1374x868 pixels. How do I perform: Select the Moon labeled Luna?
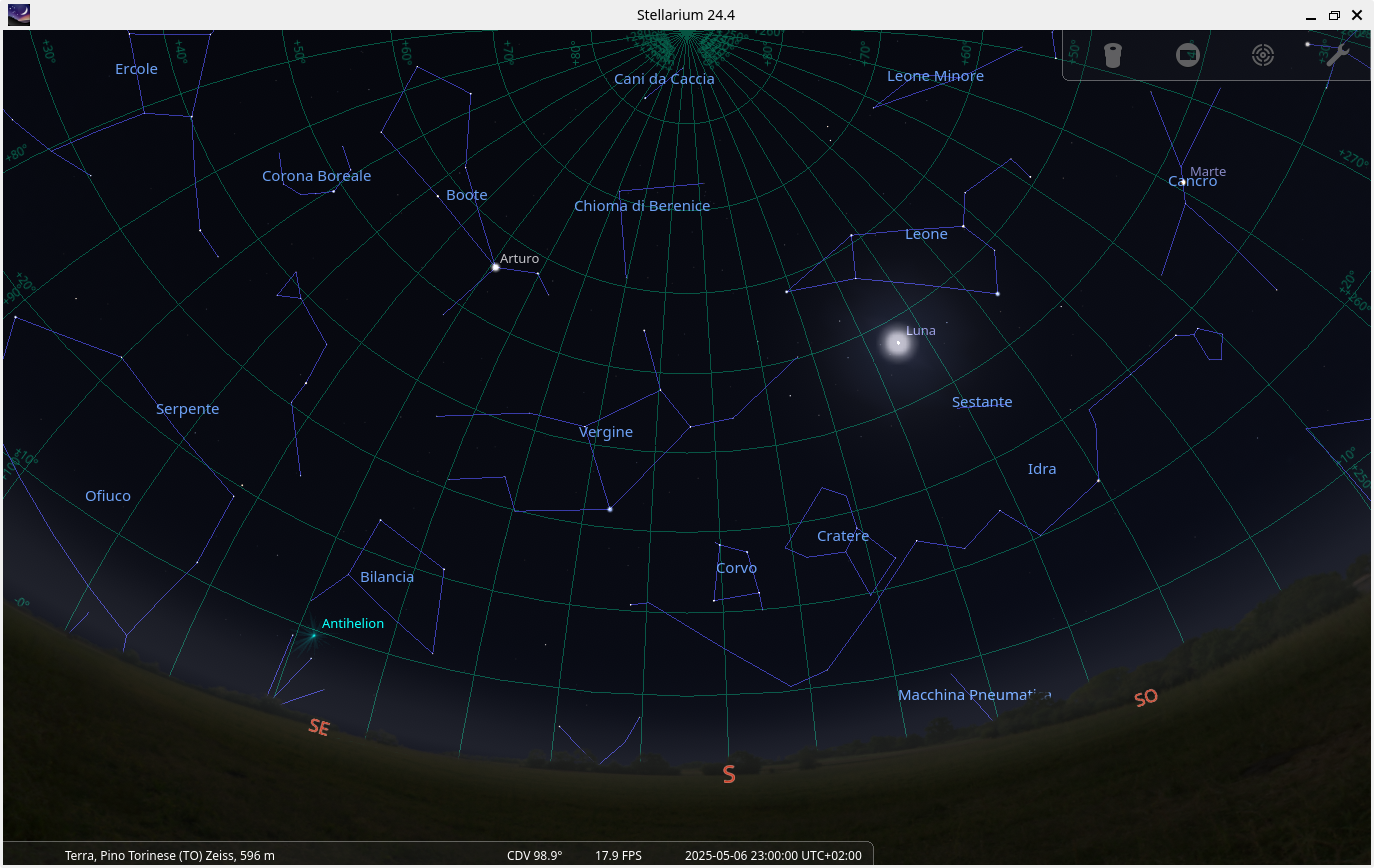pyautogui.click(x=897, y=343)
